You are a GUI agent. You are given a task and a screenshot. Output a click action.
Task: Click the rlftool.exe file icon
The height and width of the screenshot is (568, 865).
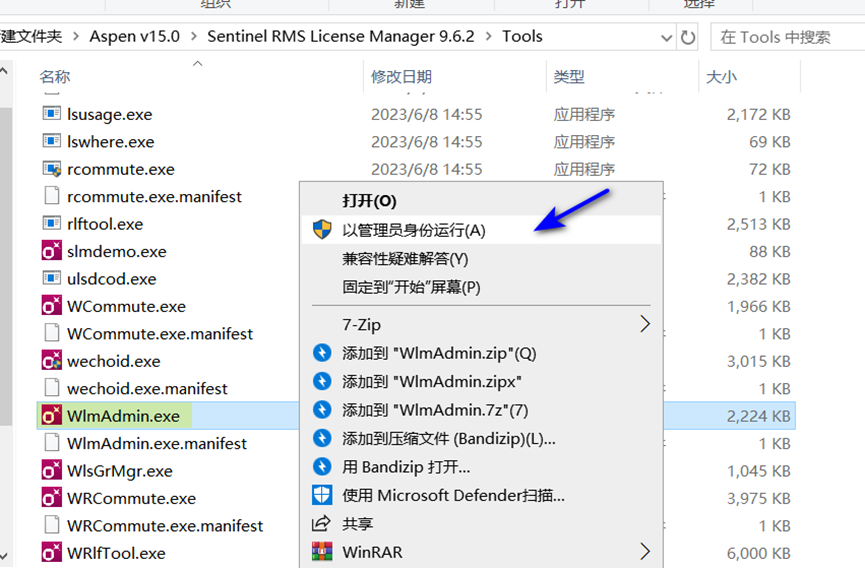tap(52, 223)
